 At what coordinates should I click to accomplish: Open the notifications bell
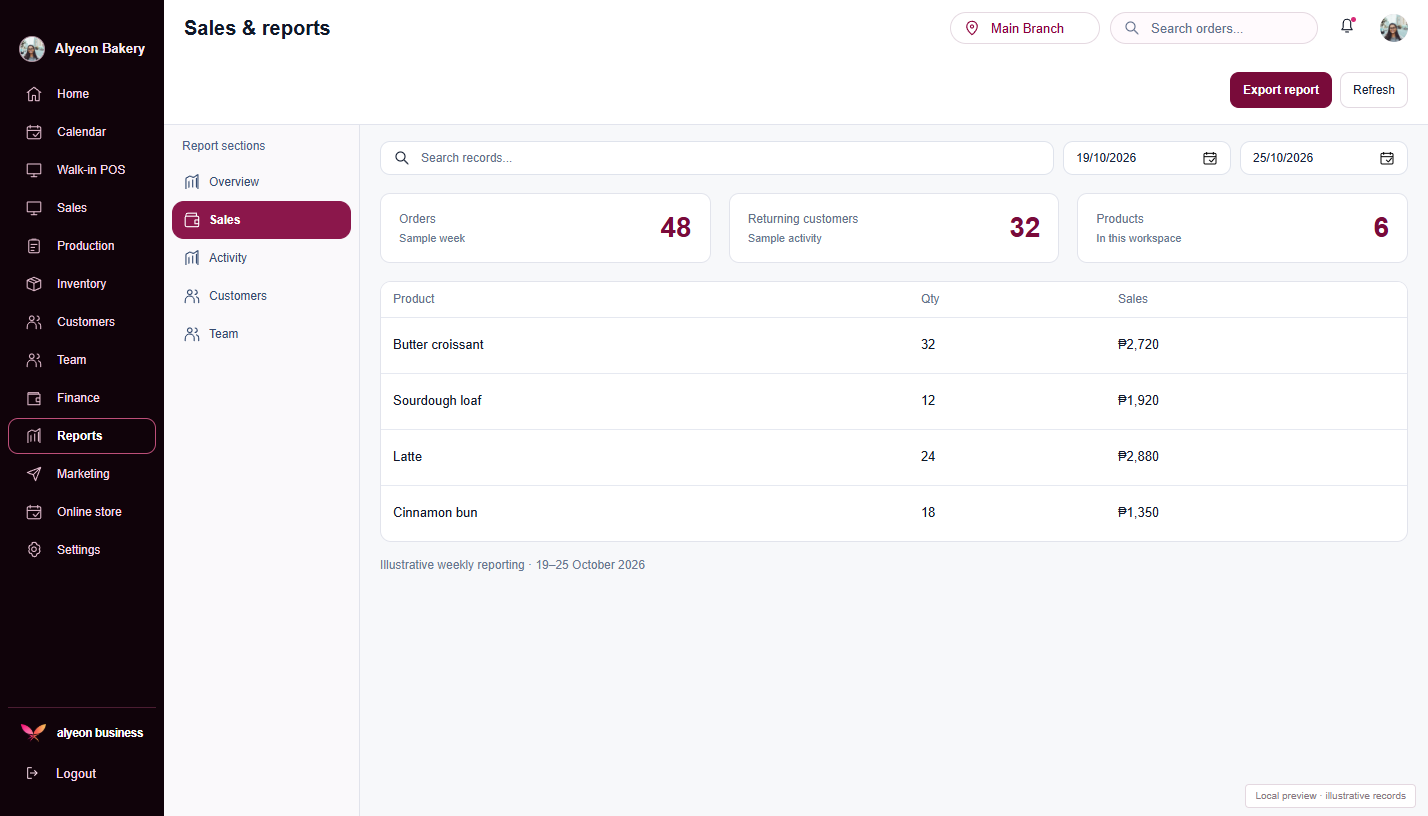(x=1347, y=27)
